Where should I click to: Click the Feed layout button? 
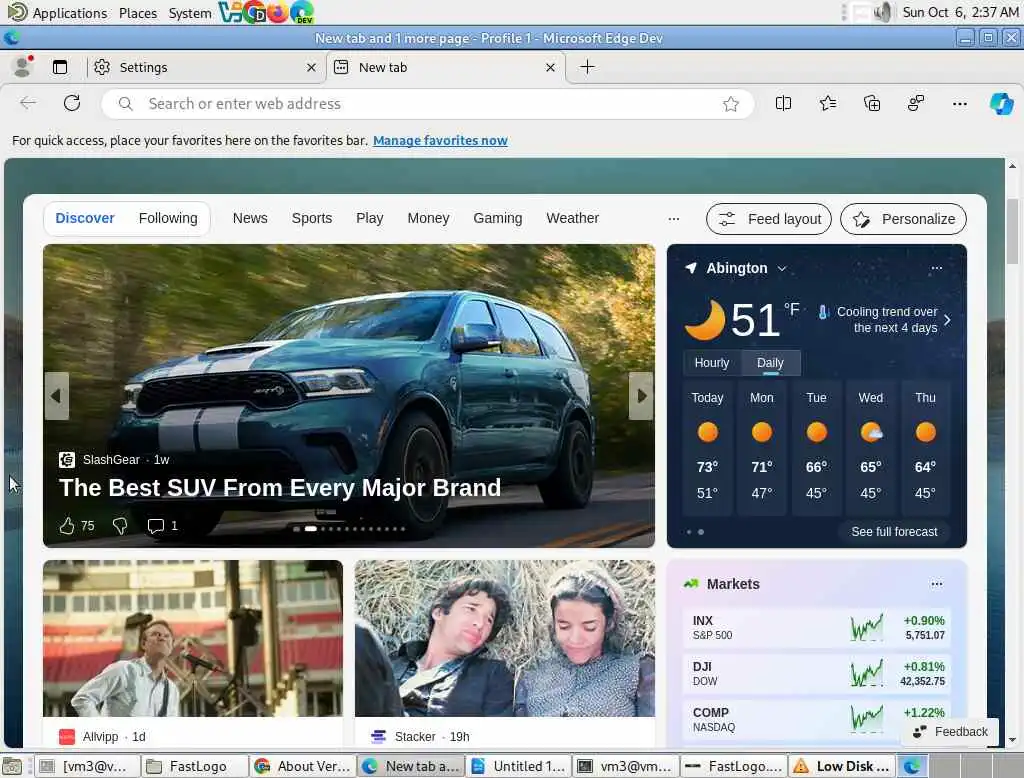[x=769, y=219]
